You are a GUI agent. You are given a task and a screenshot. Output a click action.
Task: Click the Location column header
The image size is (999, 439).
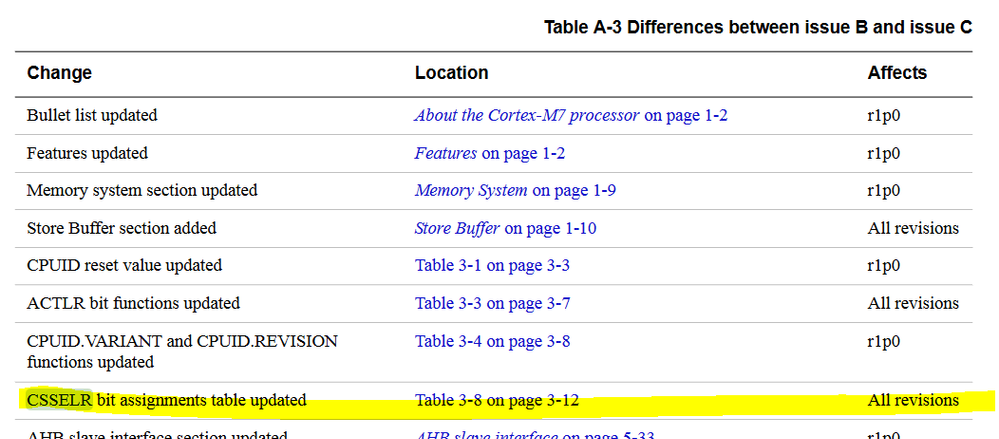(x=451, y=73)
